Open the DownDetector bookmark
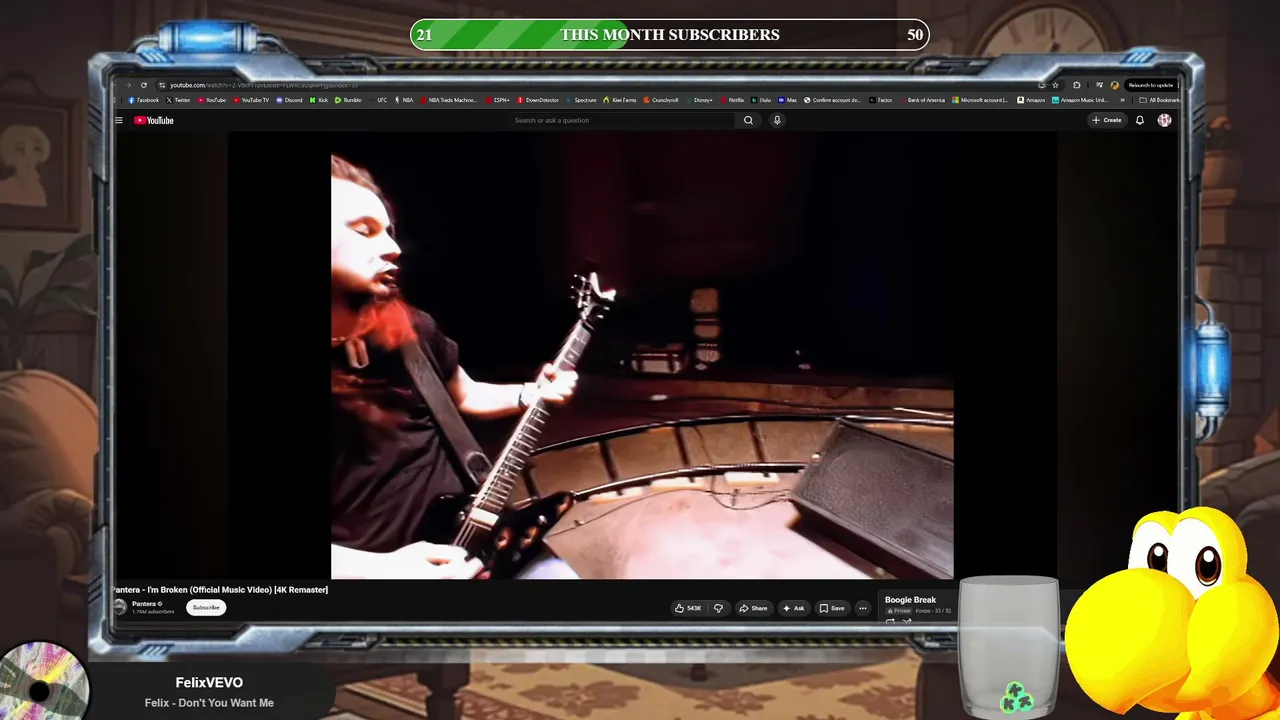This screenshot has width=1280, height=720. pyautogui.click(x=538, y=100)
